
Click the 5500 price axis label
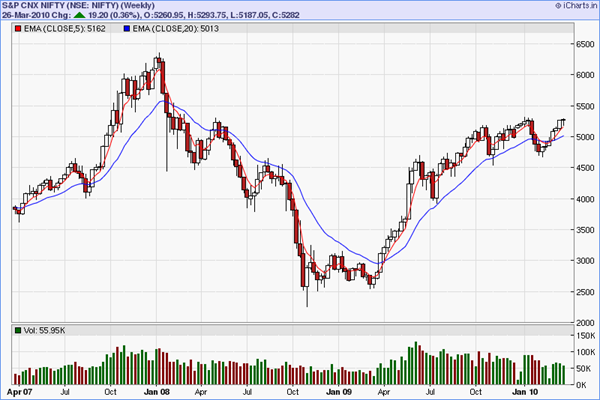pyautogui.click(x=585, y=106)
